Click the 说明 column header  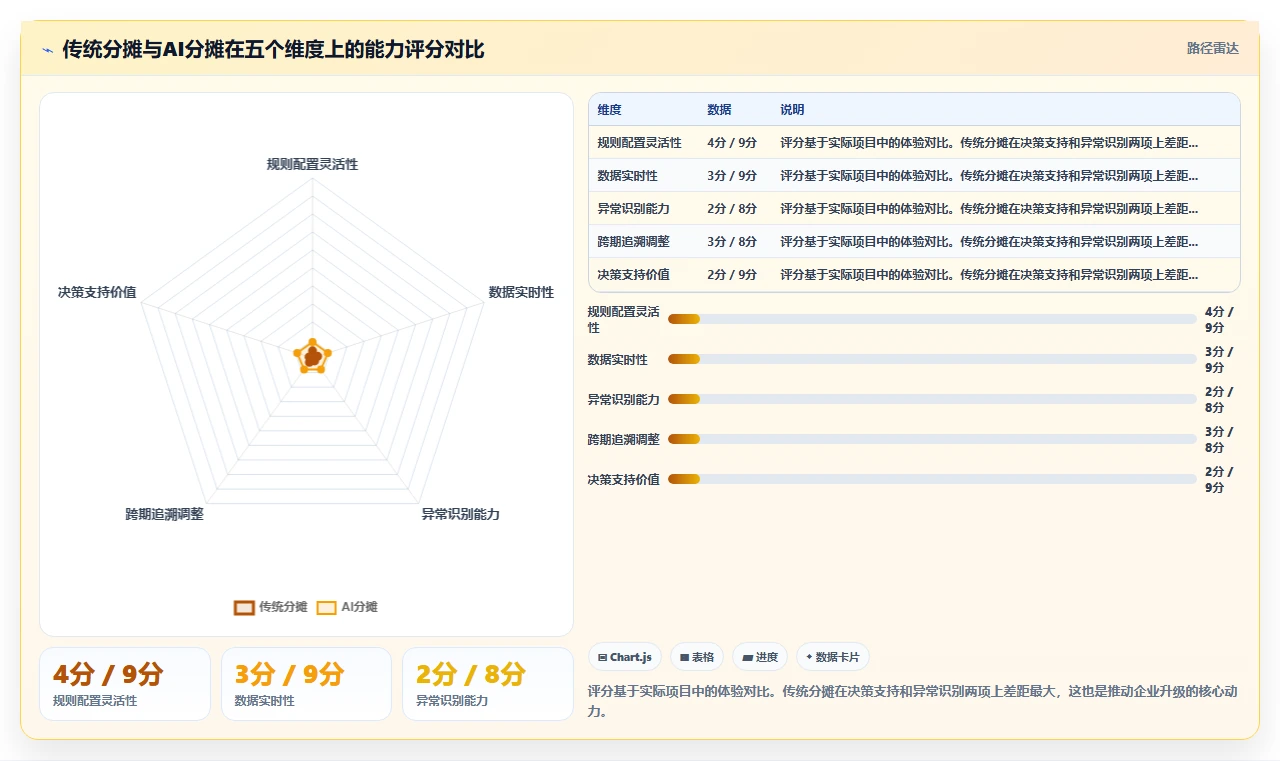[792, 110]
